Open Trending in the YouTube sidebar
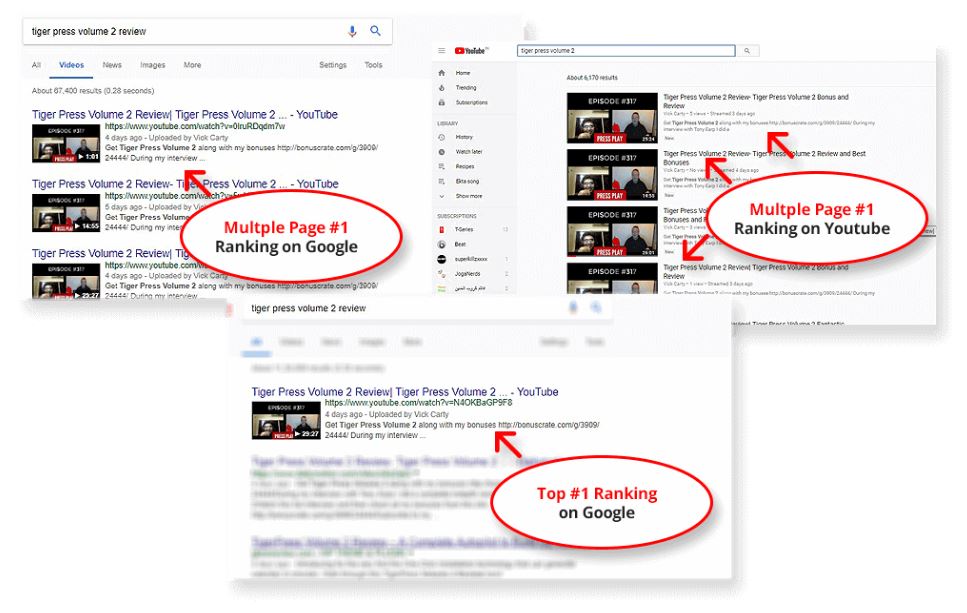 466,88
